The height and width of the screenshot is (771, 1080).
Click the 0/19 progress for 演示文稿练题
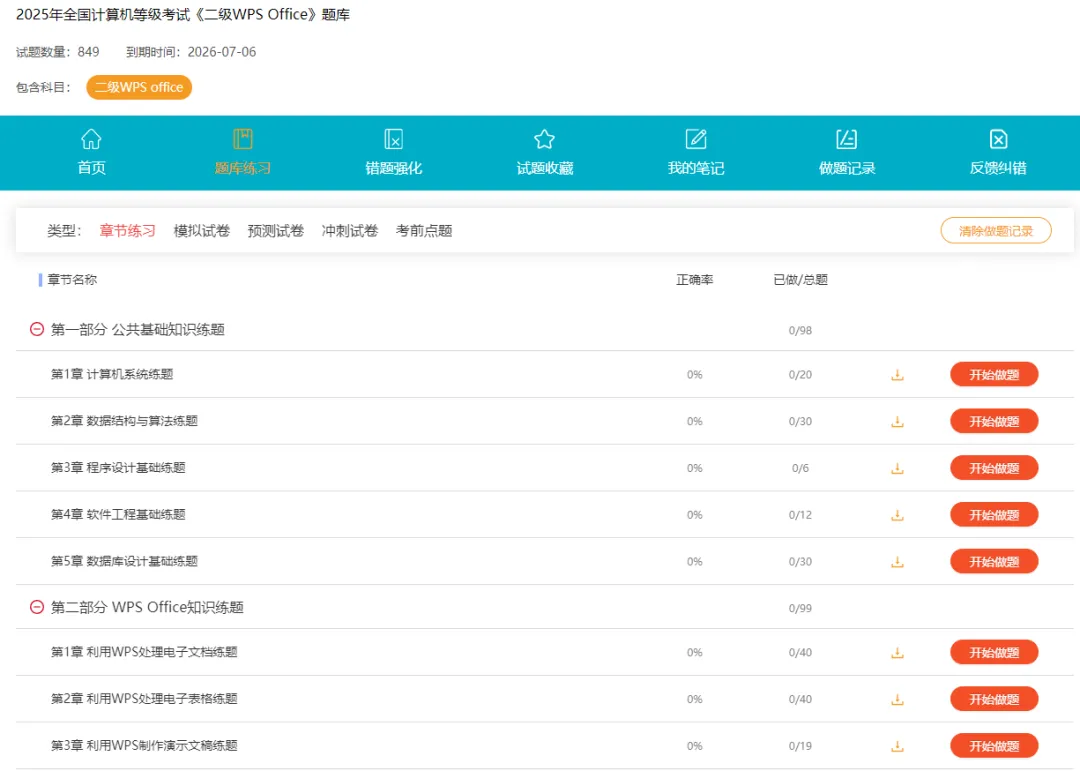tap(800, 746)
